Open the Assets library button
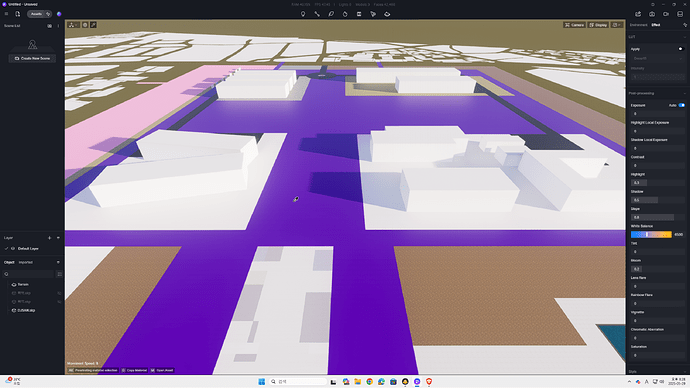Screen dimensions: 690x388 (x=36, y=14)
